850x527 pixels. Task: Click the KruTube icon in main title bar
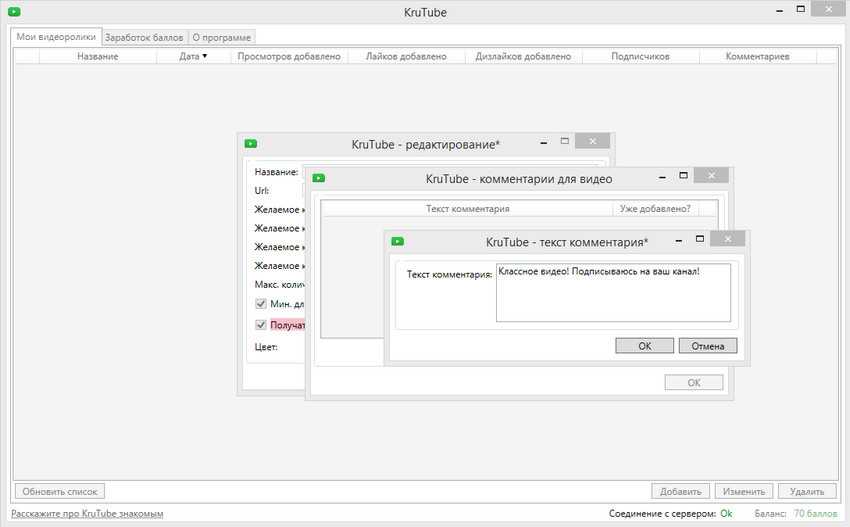(13, 13)
